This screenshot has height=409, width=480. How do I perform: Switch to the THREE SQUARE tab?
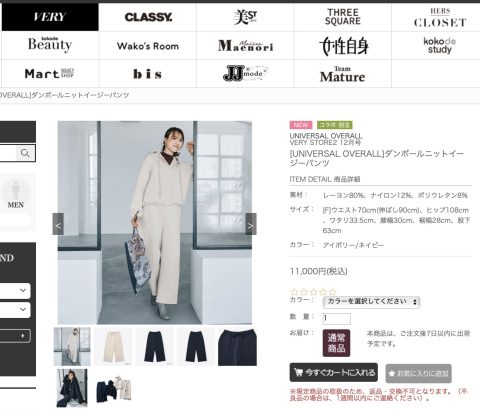tap(343, 17)
